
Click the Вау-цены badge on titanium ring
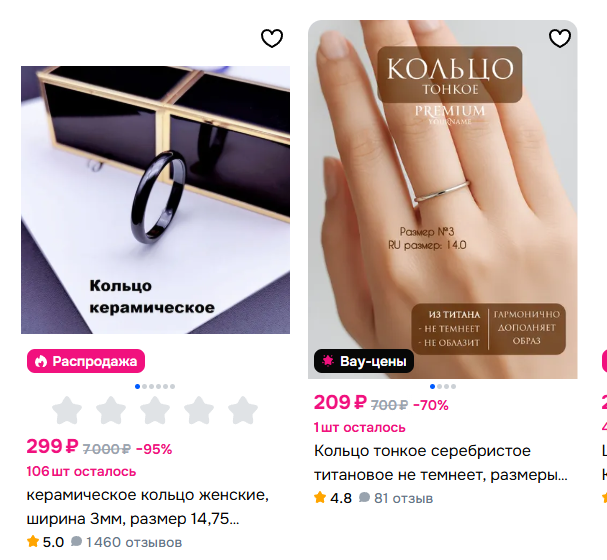(364, 361)
